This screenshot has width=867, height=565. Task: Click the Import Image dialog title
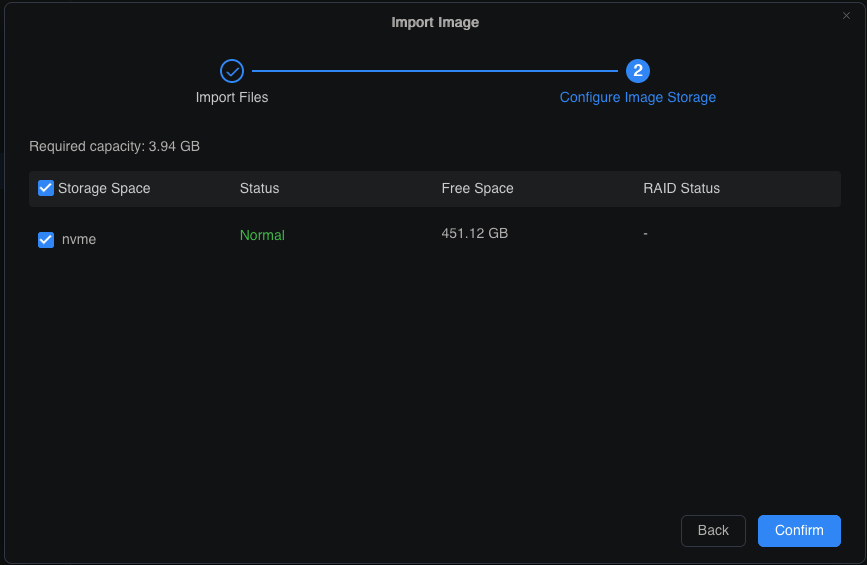pos(435,22)
